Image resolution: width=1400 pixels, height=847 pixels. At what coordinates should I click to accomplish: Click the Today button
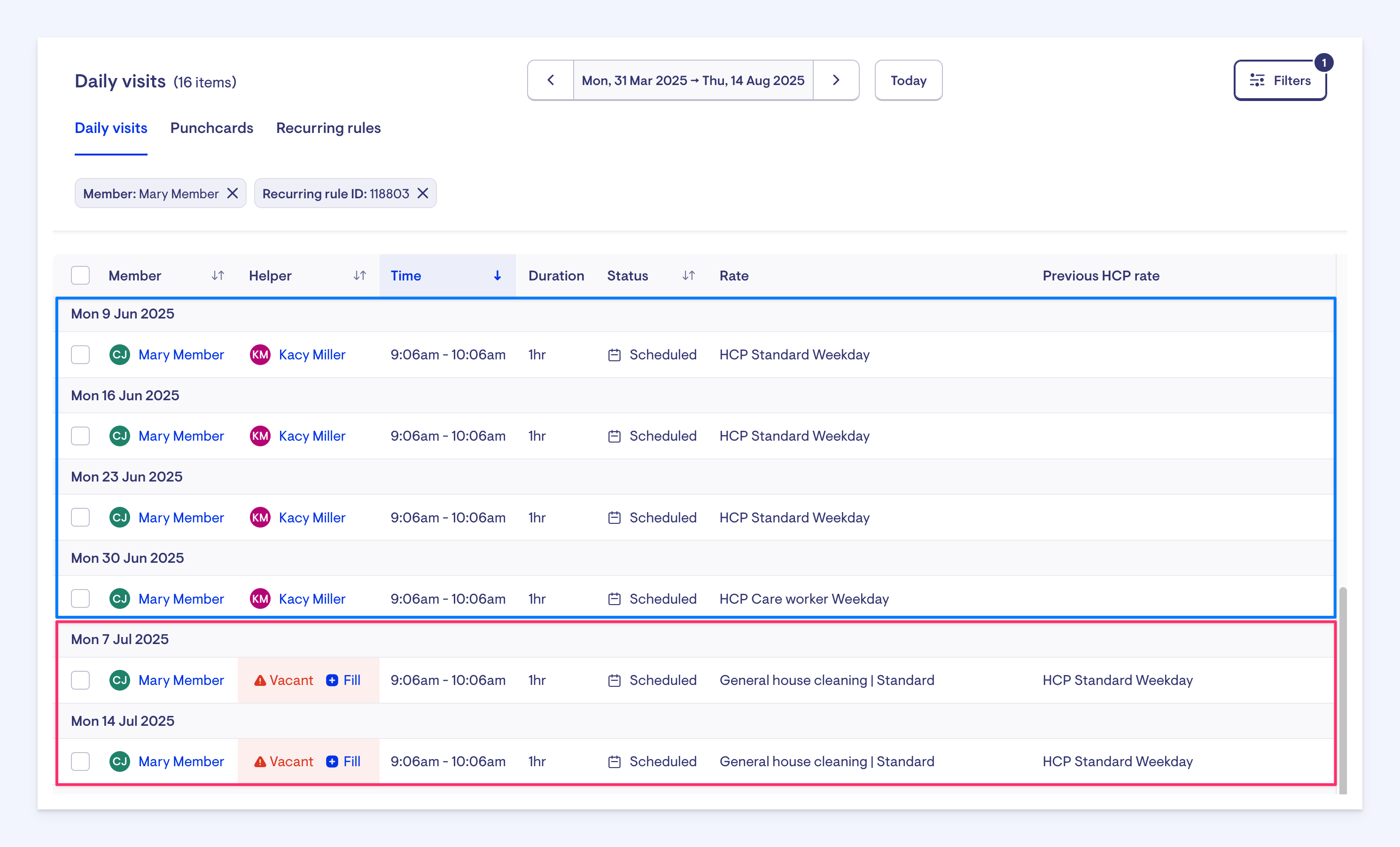909,80
